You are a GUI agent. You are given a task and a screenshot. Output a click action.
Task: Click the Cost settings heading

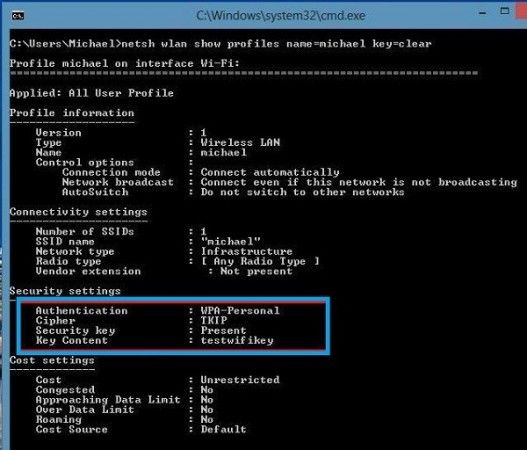(52, 360)
